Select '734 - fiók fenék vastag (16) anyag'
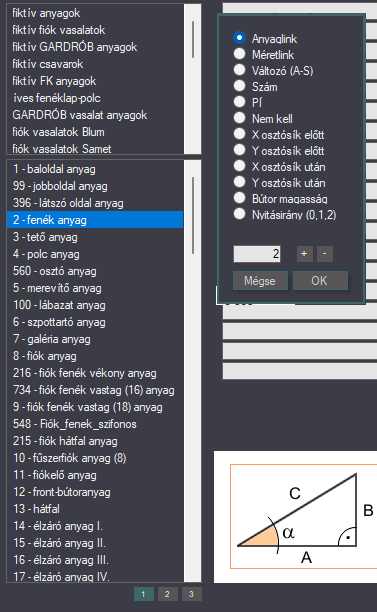The width and height of the screenshot is (377, 612). pos(95,390)
